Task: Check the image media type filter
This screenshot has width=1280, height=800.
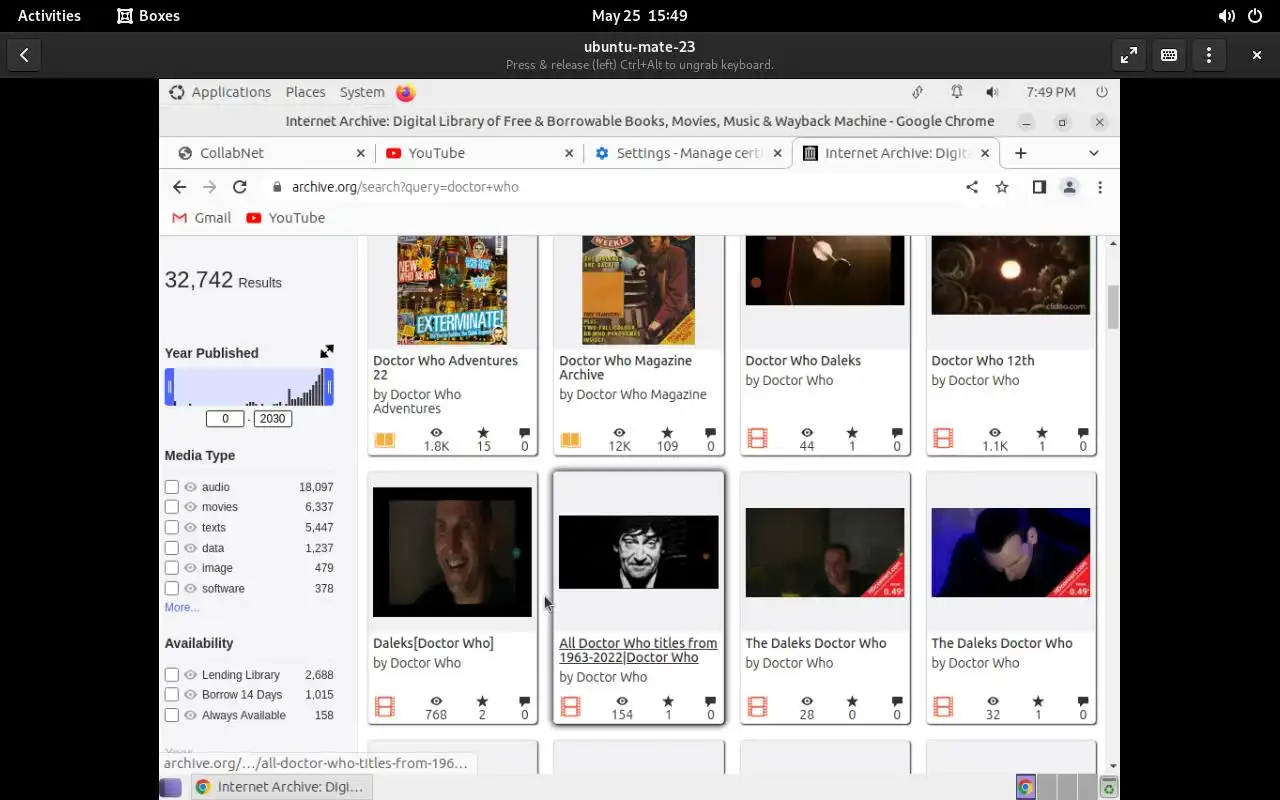Action: (x=172, y=568)
